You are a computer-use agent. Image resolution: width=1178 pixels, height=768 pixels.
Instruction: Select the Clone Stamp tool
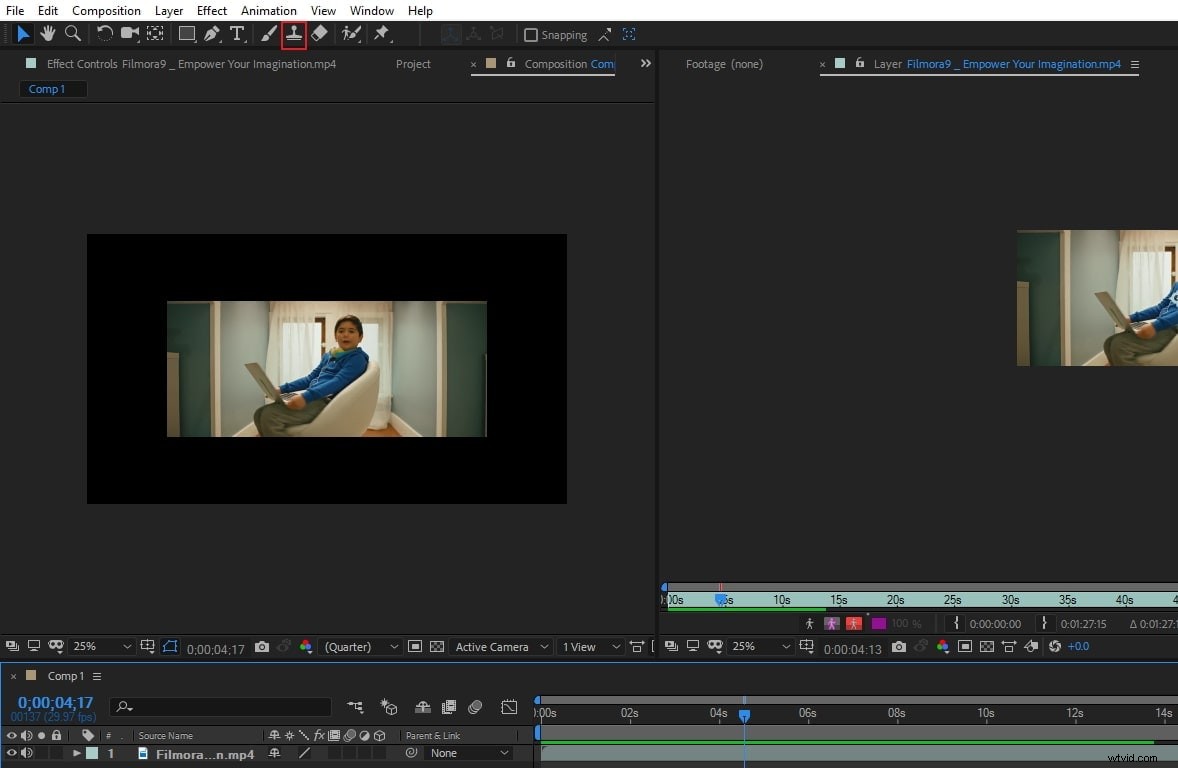(x=293, y=34)
